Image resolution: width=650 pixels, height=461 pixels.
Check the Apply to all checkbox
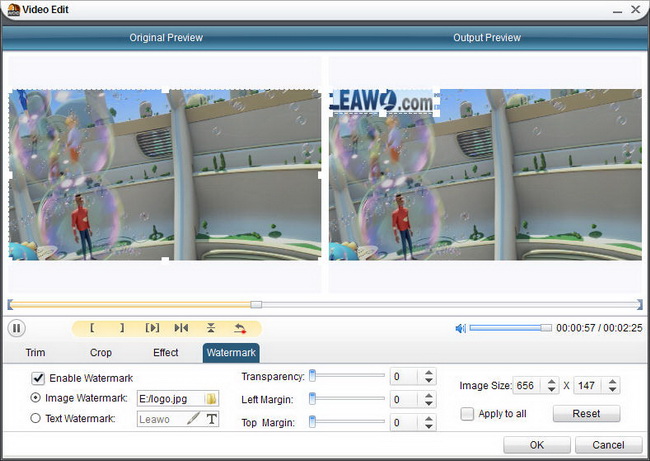(x=467, y=414)
